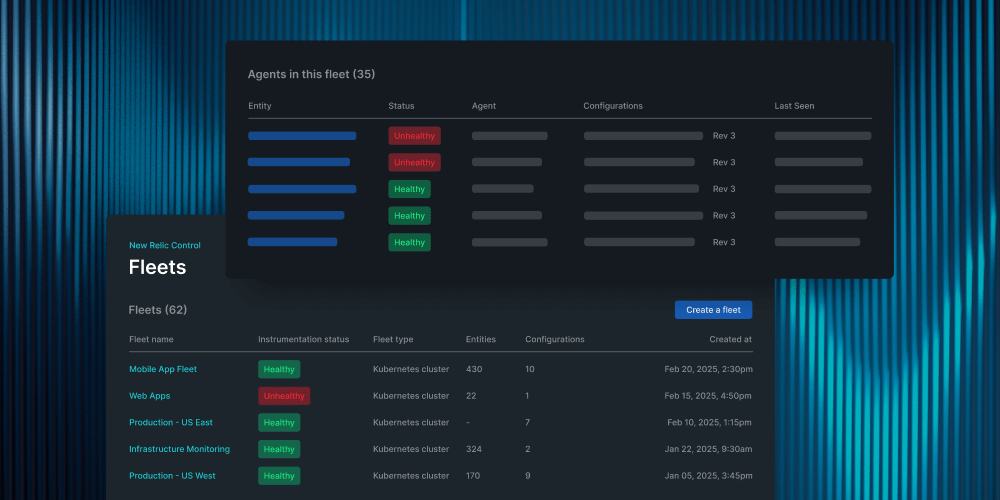Click the Create a fleet button
Screen dimensions: 1000x500
pos(713,310)
